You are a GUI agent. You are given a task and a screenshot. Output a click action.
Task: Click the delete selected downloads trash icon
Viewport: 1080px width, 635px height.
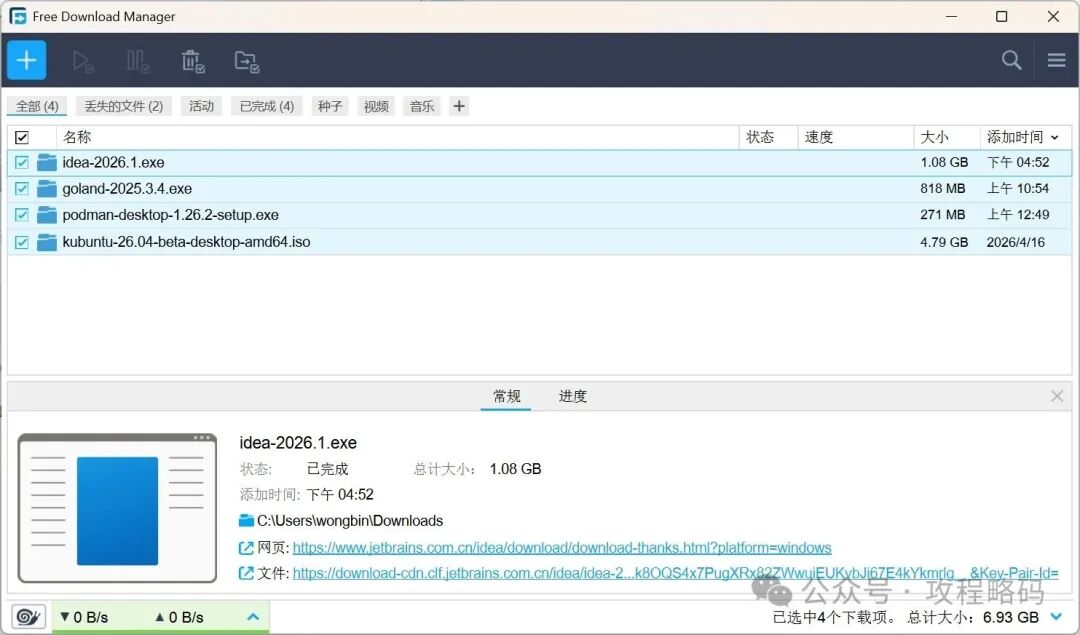pos(193,61)
